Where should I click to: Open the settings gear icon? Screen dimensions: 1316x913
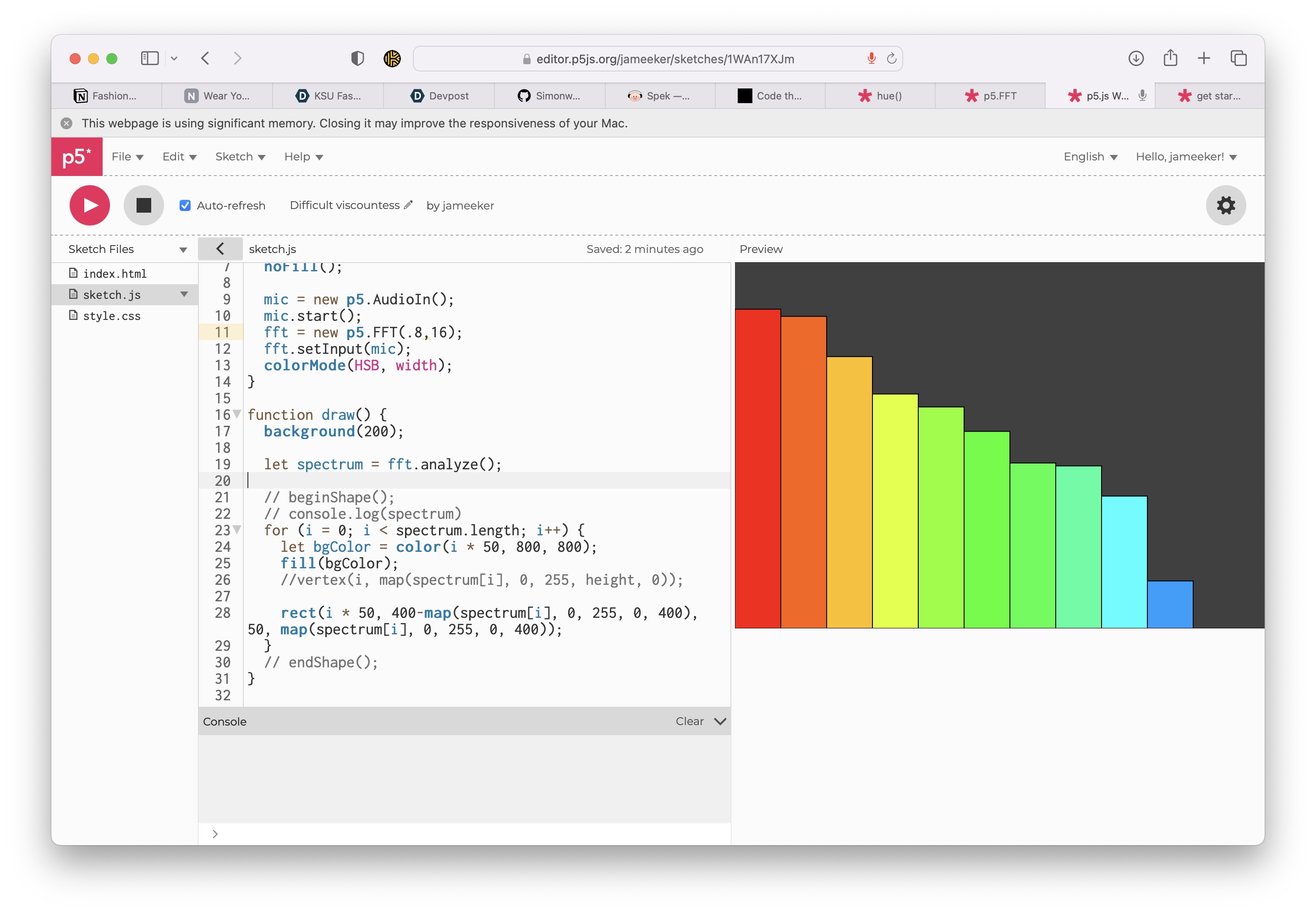tap(1225, 205)
